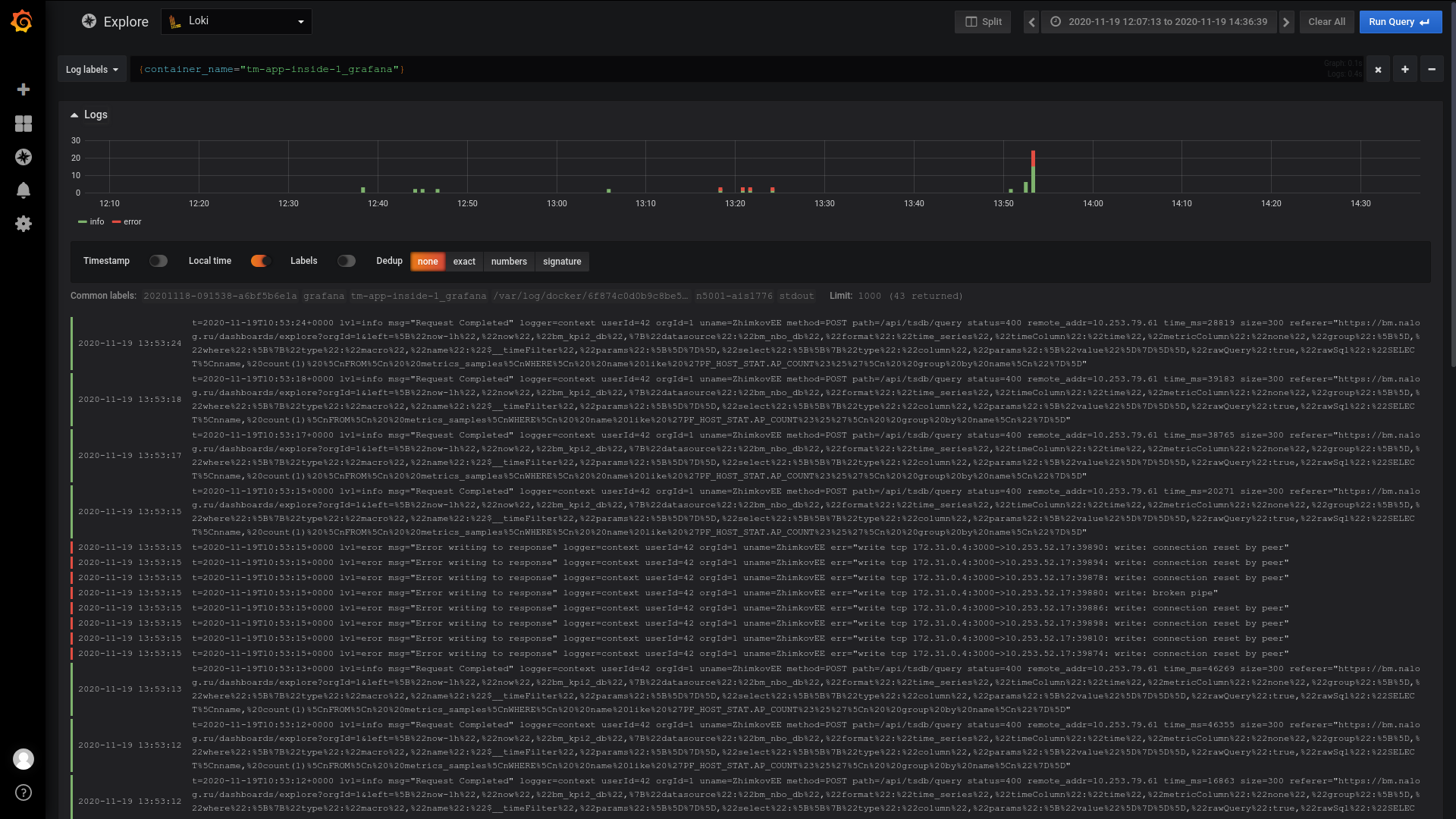Screen dimensions: 1456x819
Task: Open the Log labels dropdown
Action: pyautogui.click(x=92, y=69)
